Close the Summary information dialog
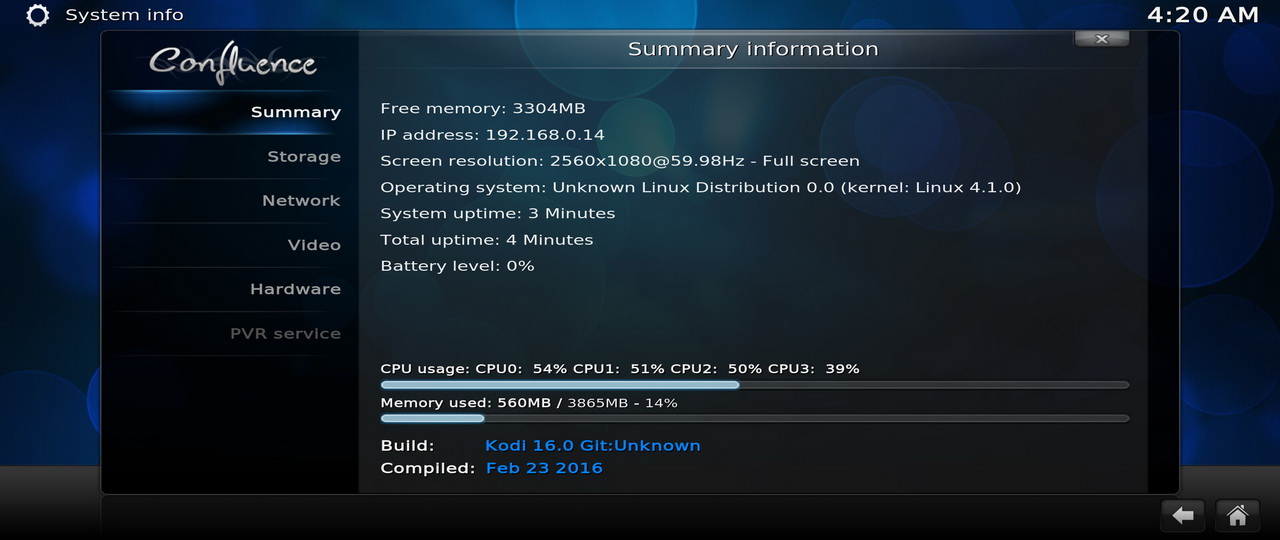The image size is (1280, 540). click(x=1102, y=38)
